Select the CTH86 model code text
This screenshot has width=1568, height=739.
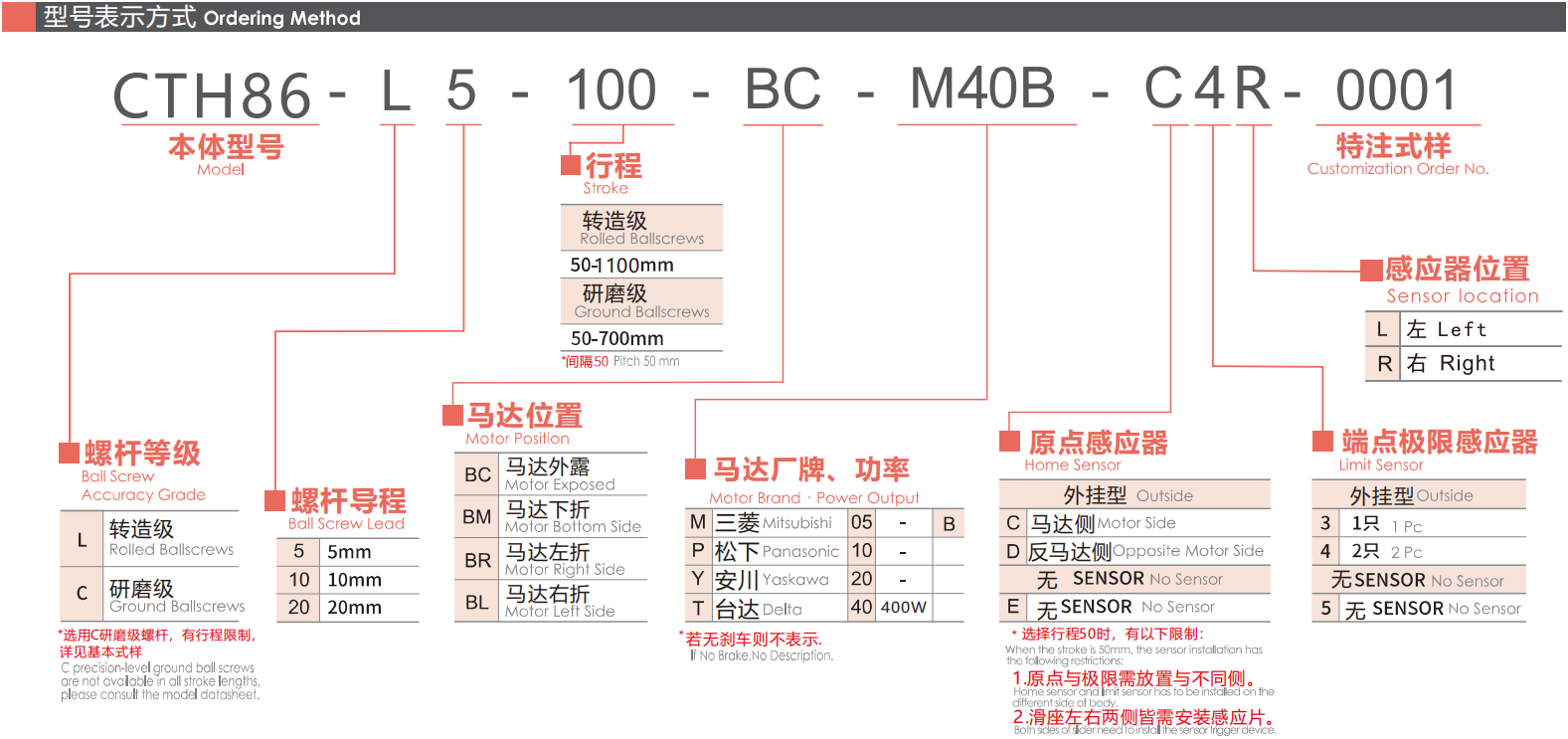213,95
